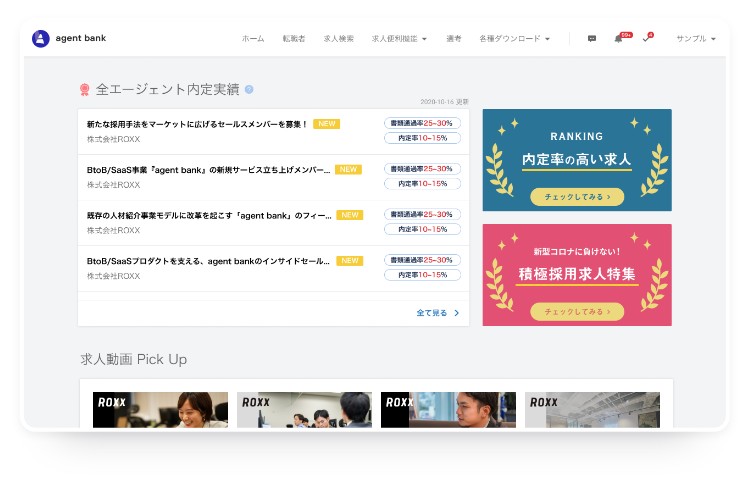The width and height of the screenshot is (750, 492).
Task: Click 全て見る link
Action: coord(431,313)
